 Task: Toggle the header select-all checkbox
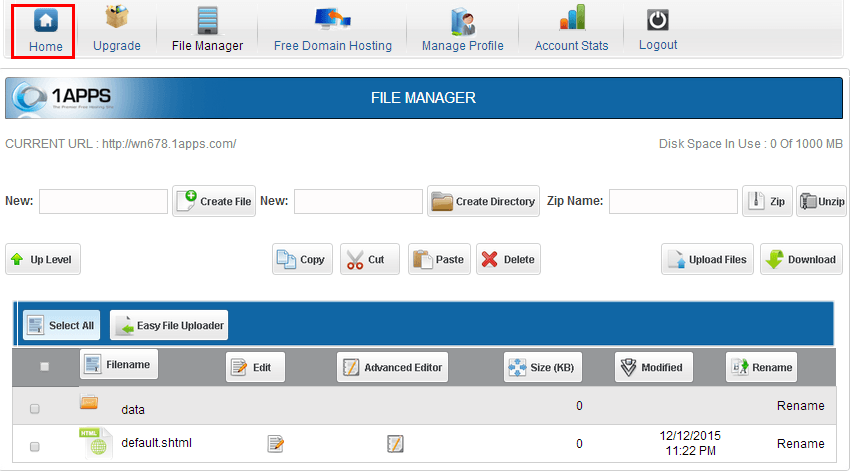click(x=44, y=367)
